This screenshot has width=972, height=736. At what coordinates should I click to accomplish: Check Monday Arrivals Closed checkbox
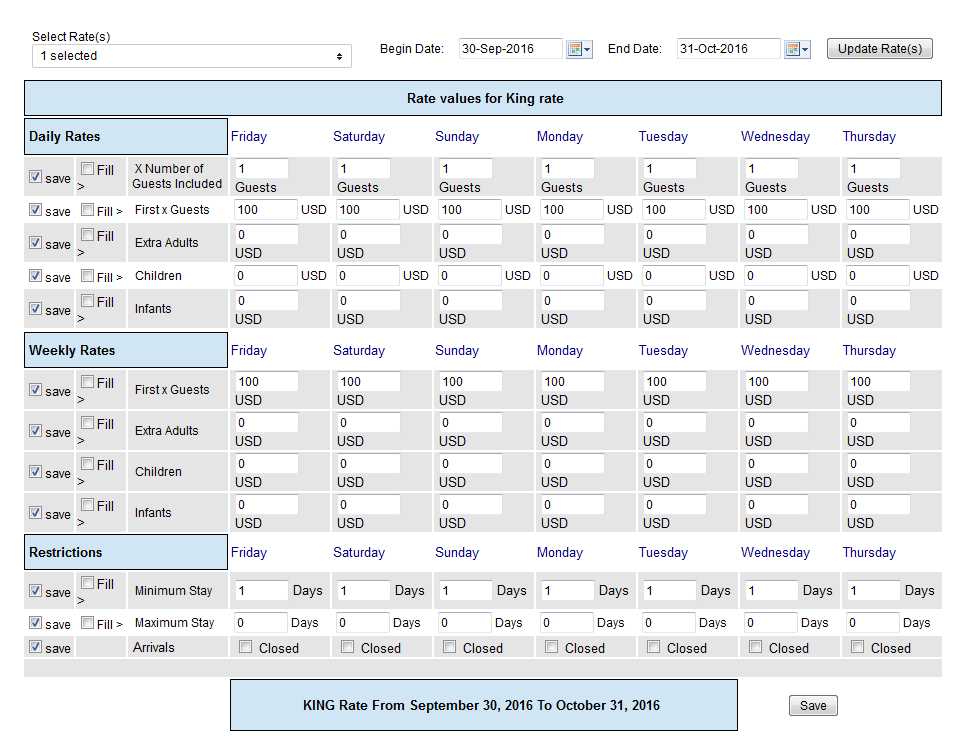coord(551,647)
